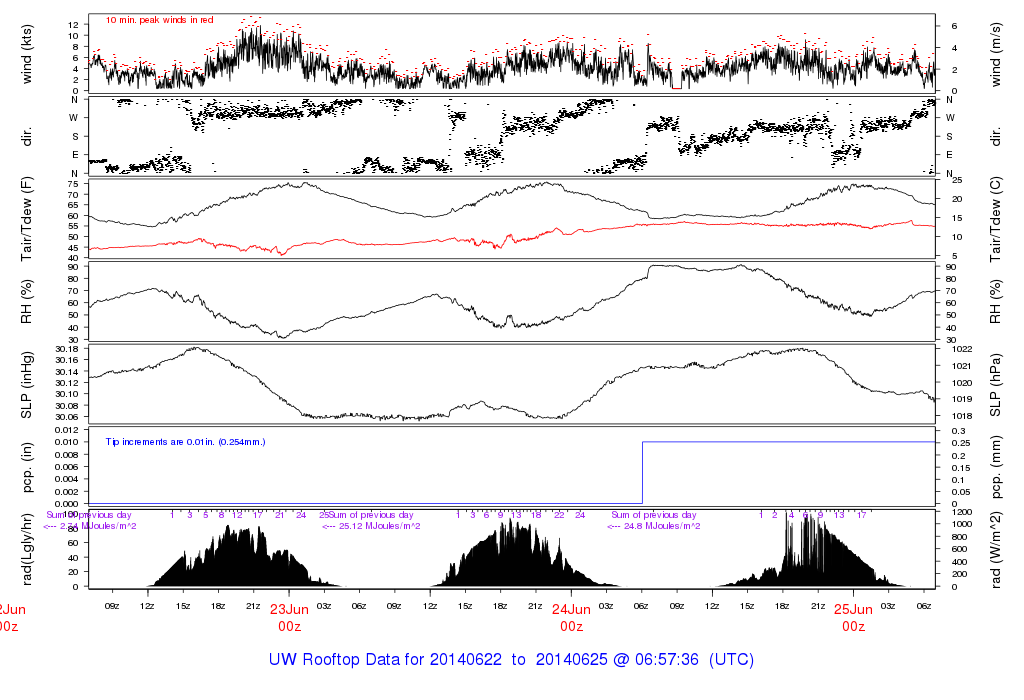Click the 'wind (kts)' axis label
Image resolution: width=1024 pixels, height=700 pixels.
pyautogui.click(x=26, y=54)
